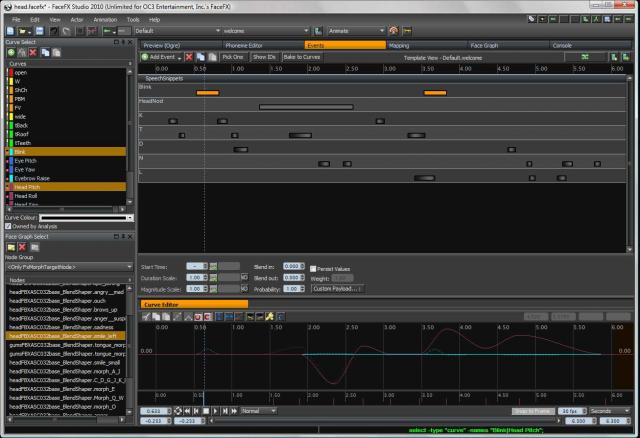Delete selected event with red X icon
This screenshot has height=438, width=640.
(x=189, y=57)
